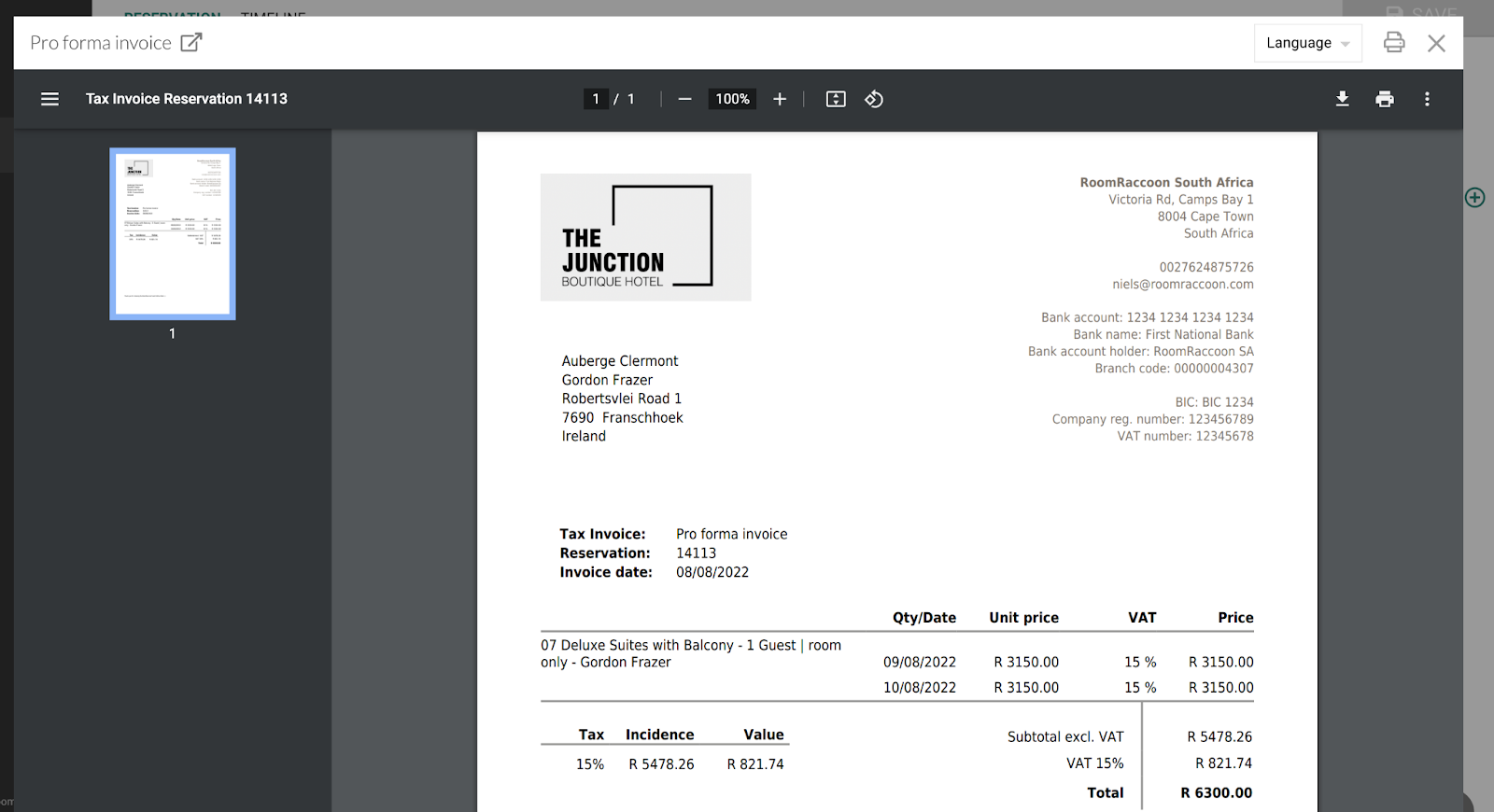The height and width of the screenshot is (812, 1494).
Task: Click Subtotal excl. VAT value R 5478.26
Action: tap(1219, 737)
